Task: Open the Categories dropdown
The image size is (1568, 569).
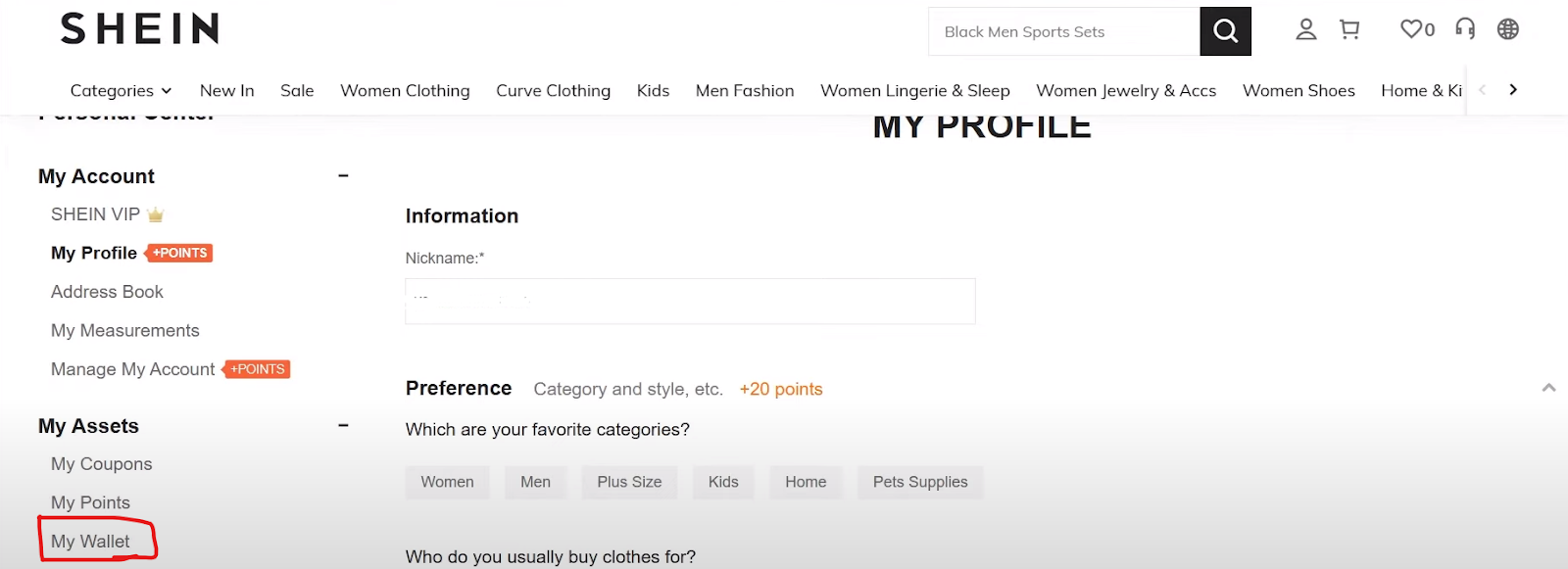Action: click(121, 91)
